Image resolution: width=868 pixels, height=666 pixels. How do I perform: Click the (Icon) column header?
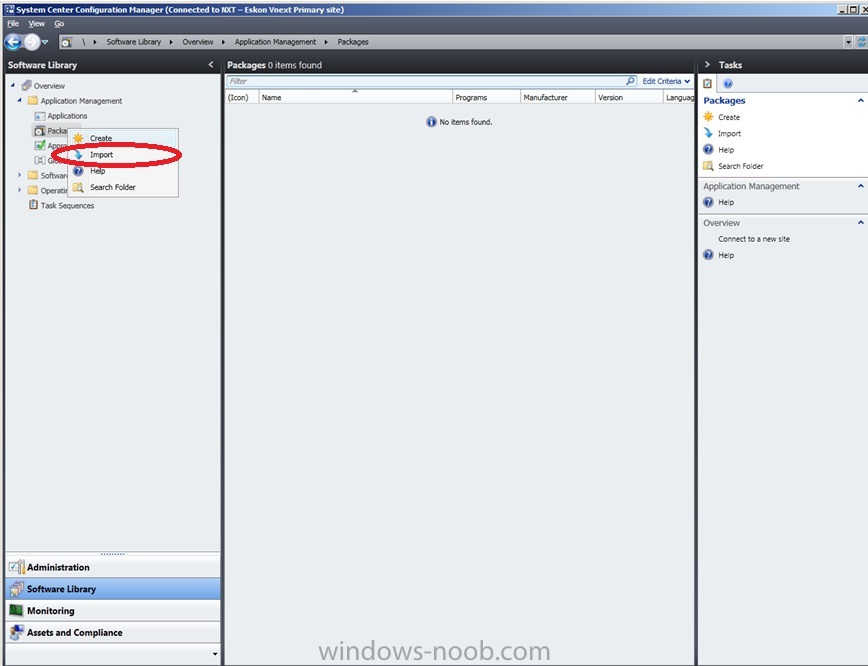click(242, 97)
